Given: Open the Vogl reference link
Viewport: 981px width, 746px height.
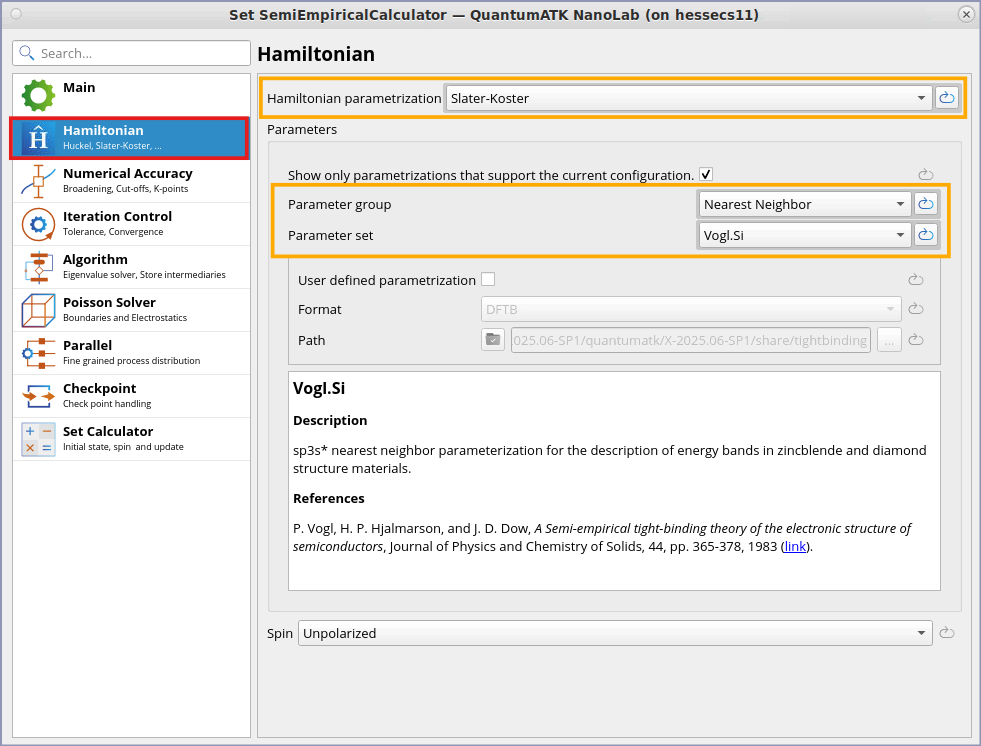Looking at the screenshot, I should (795, 547).
